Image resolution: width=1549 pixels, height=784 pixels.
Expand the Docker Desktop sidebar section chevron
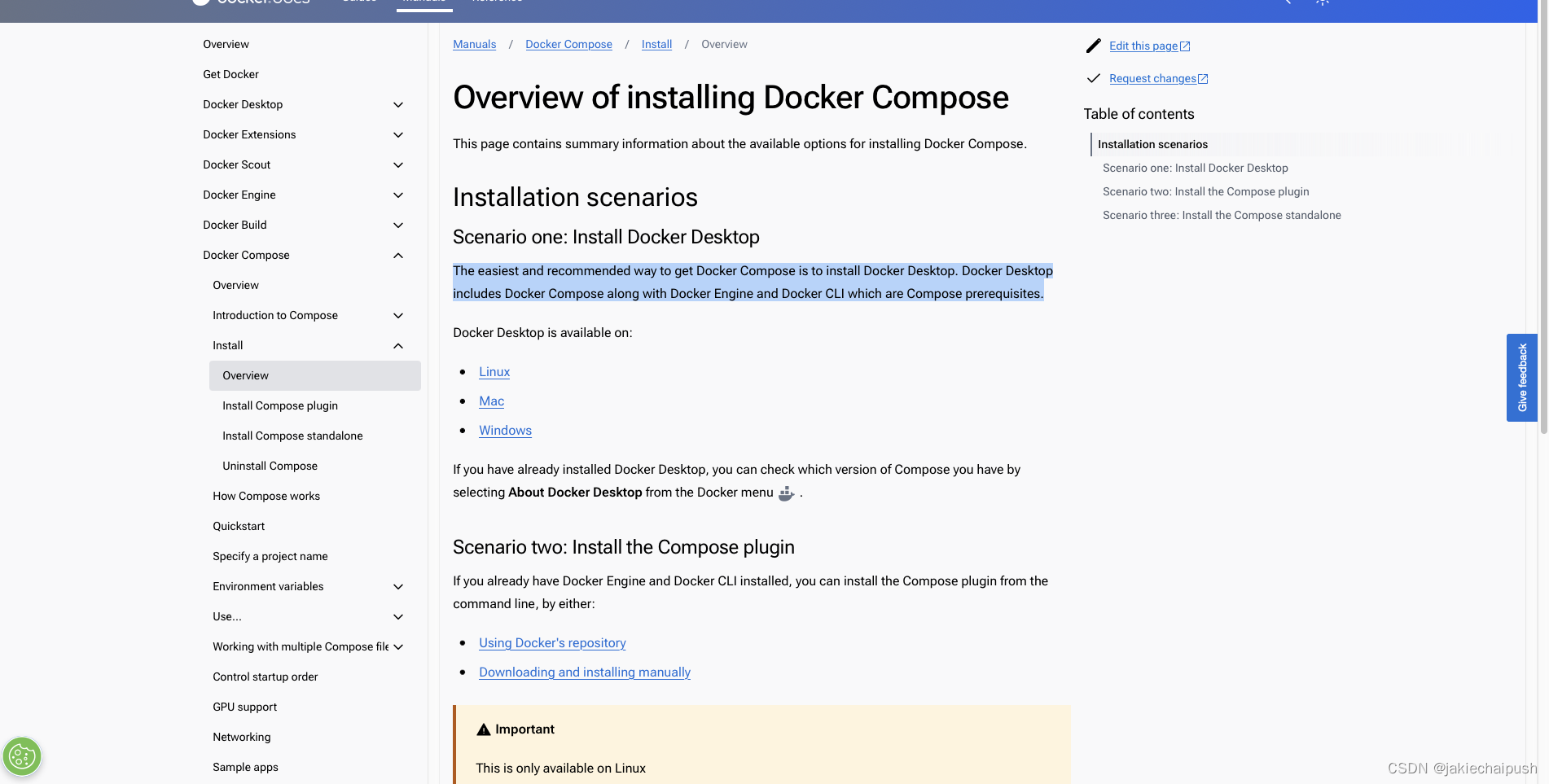tap(398, 105)
